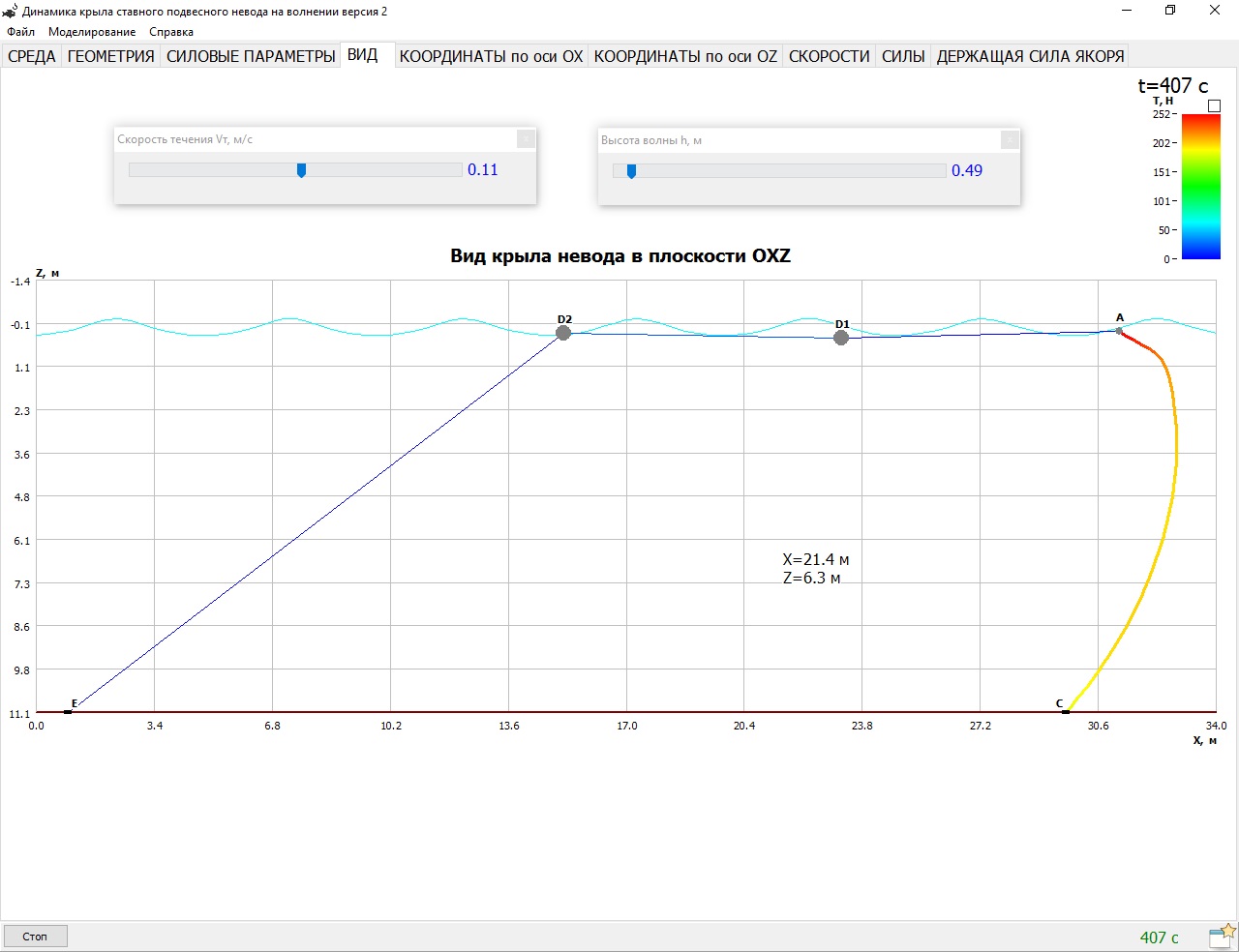1239x952 pixels.
Task: Click the Скорость течения Vт slider handle
Action: point(302,170)
